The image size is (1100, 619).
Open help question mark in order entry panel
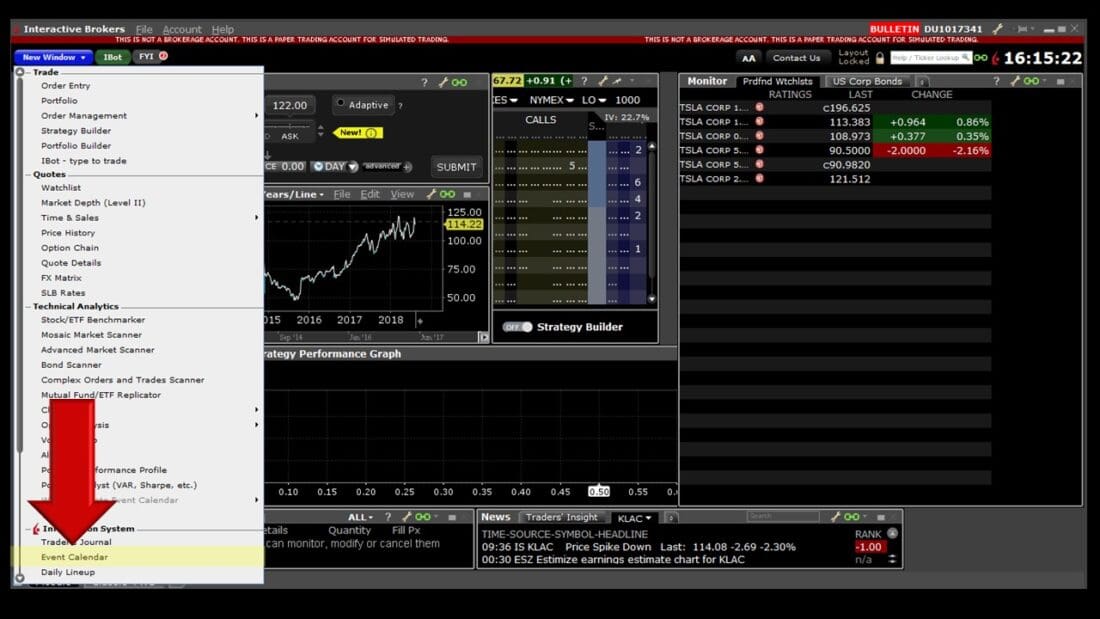click(x=424, y=82)
